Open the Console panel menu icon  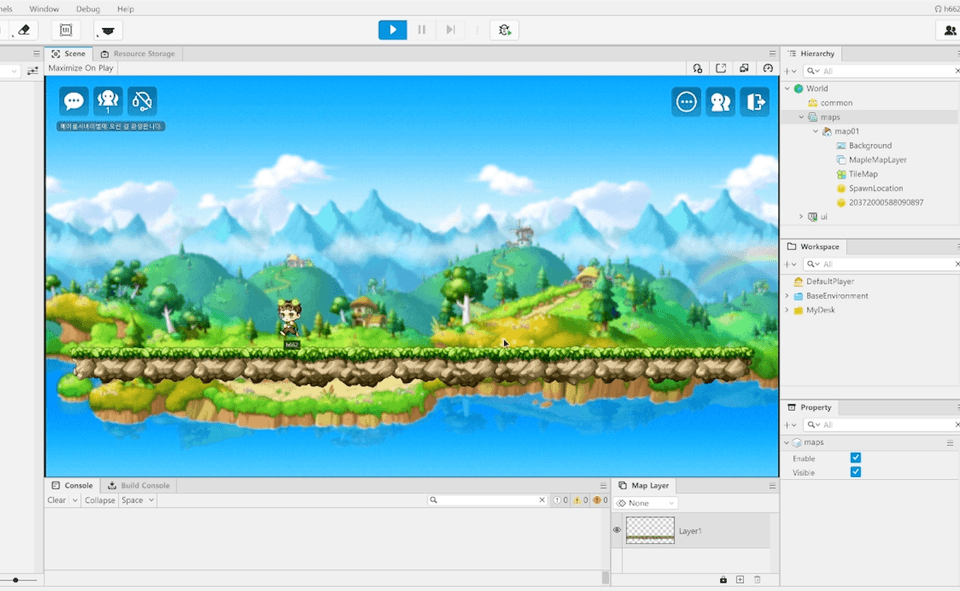(x=603, y=486)
